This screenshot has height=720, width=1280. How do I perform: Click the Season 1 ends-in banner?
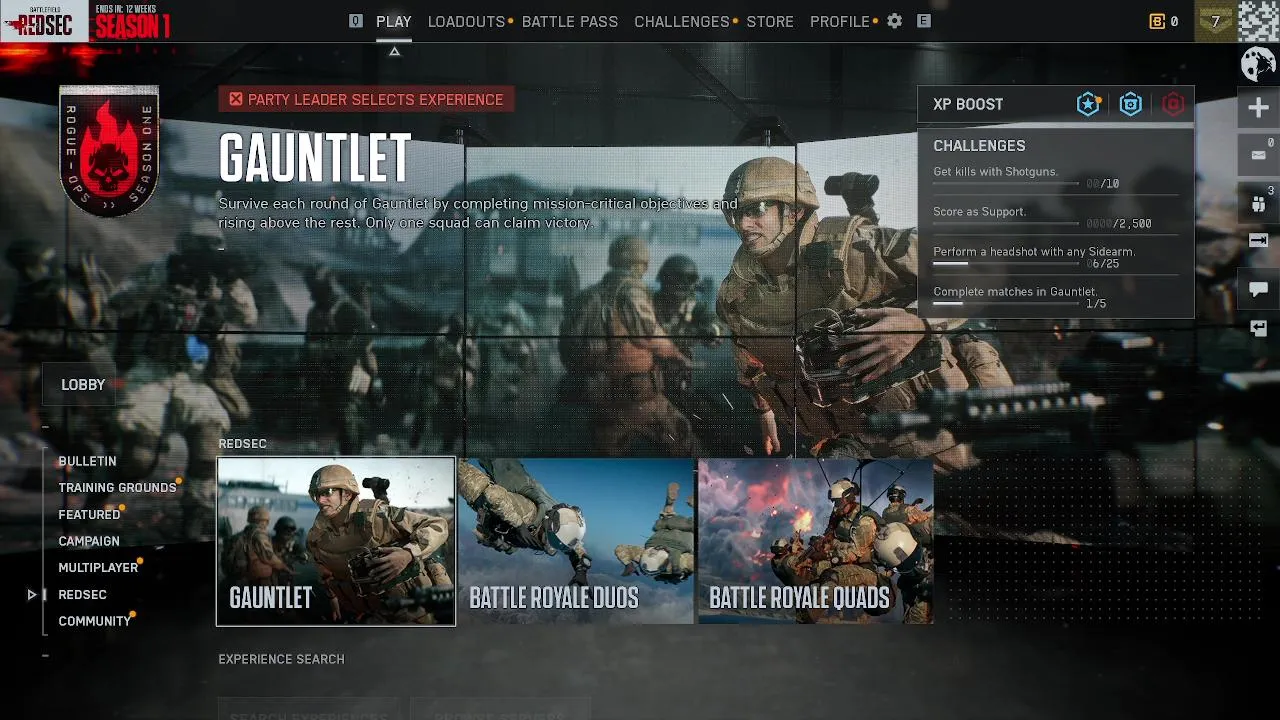(133, 21)
